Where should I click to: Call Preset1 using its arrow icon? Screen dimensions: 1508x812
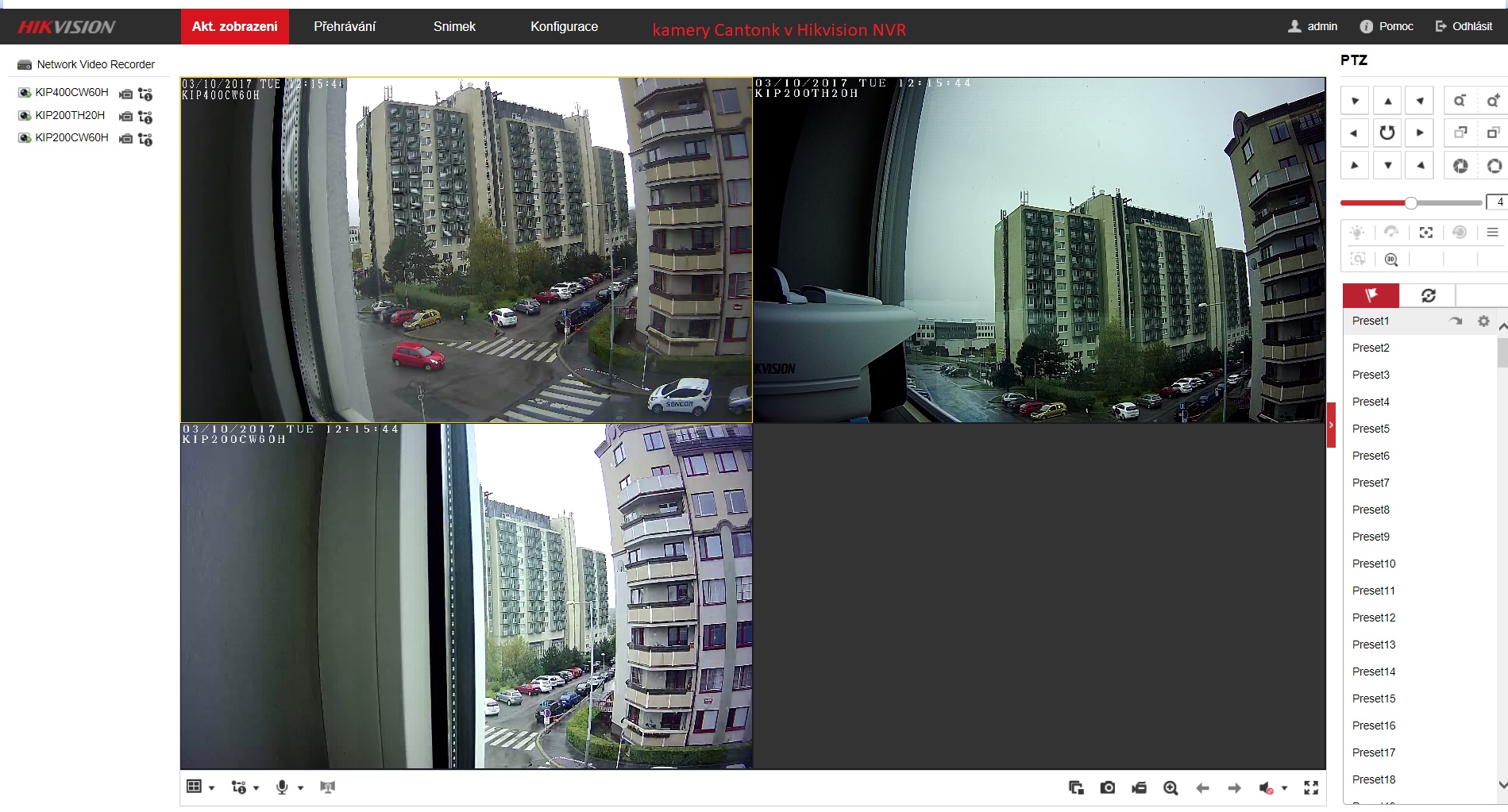pos(1456,321)
